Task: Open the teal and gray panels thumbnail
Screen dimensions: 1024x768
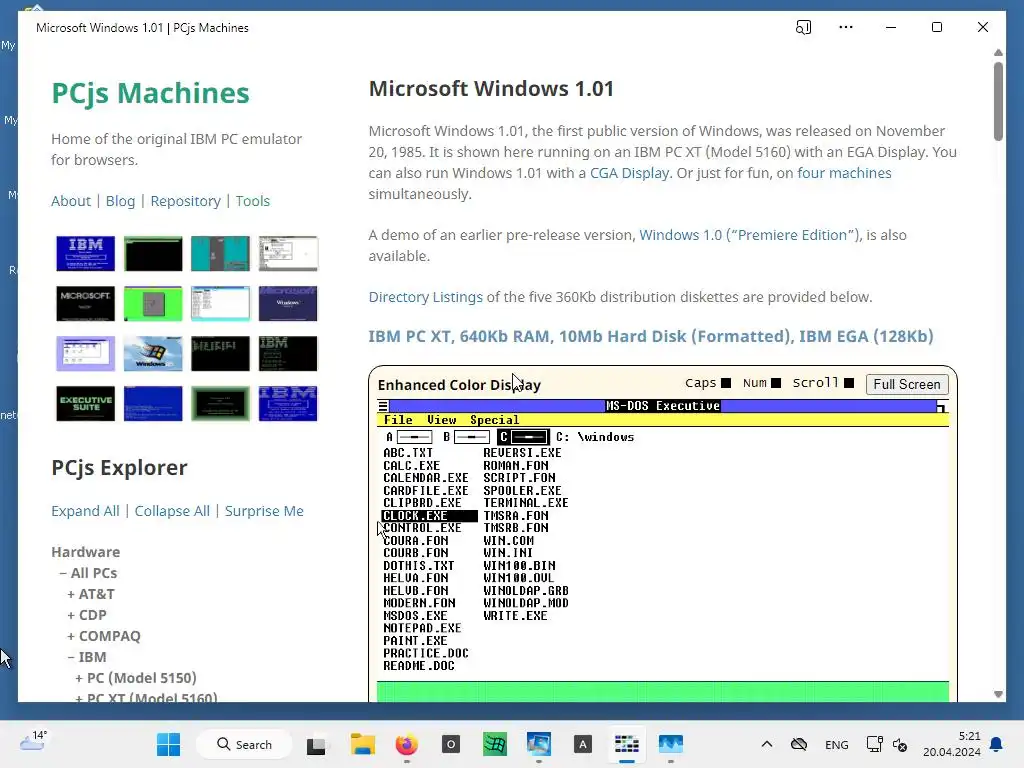Action: [x=220, y=253]
